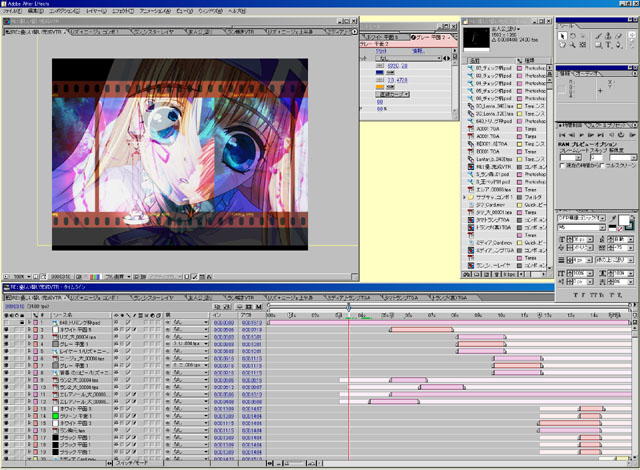Toggle Full Screen checkbox in Time Controls
The width and height of the screenshot is (640, 470).
pos(603,165)
